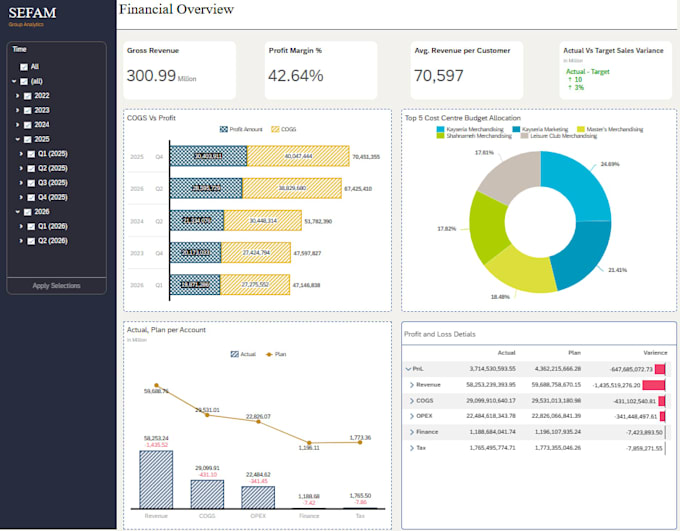Collapse the 2025 year node arrow

pyautogui.click(x=17, y=139)
